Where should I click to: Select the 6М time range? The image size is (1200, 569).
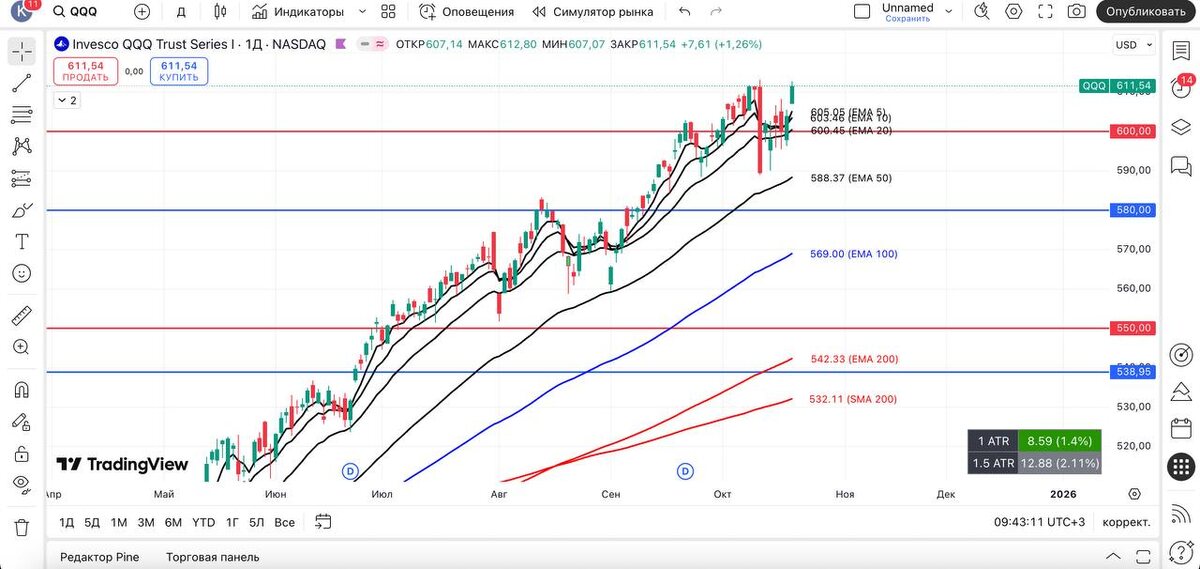(x=173, y=522)
